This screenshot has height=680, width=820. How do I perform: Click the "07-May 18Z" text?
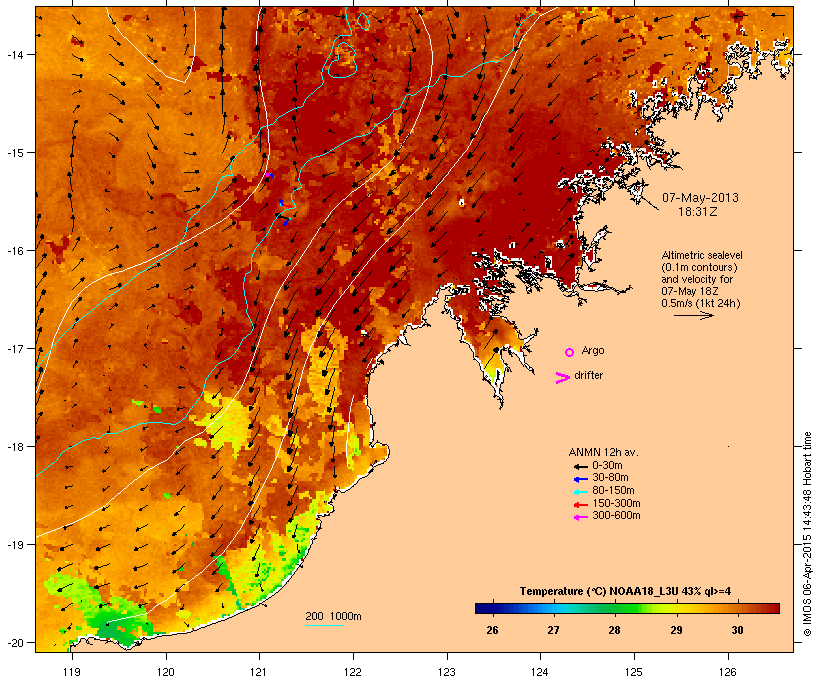[x=690, y=291]
